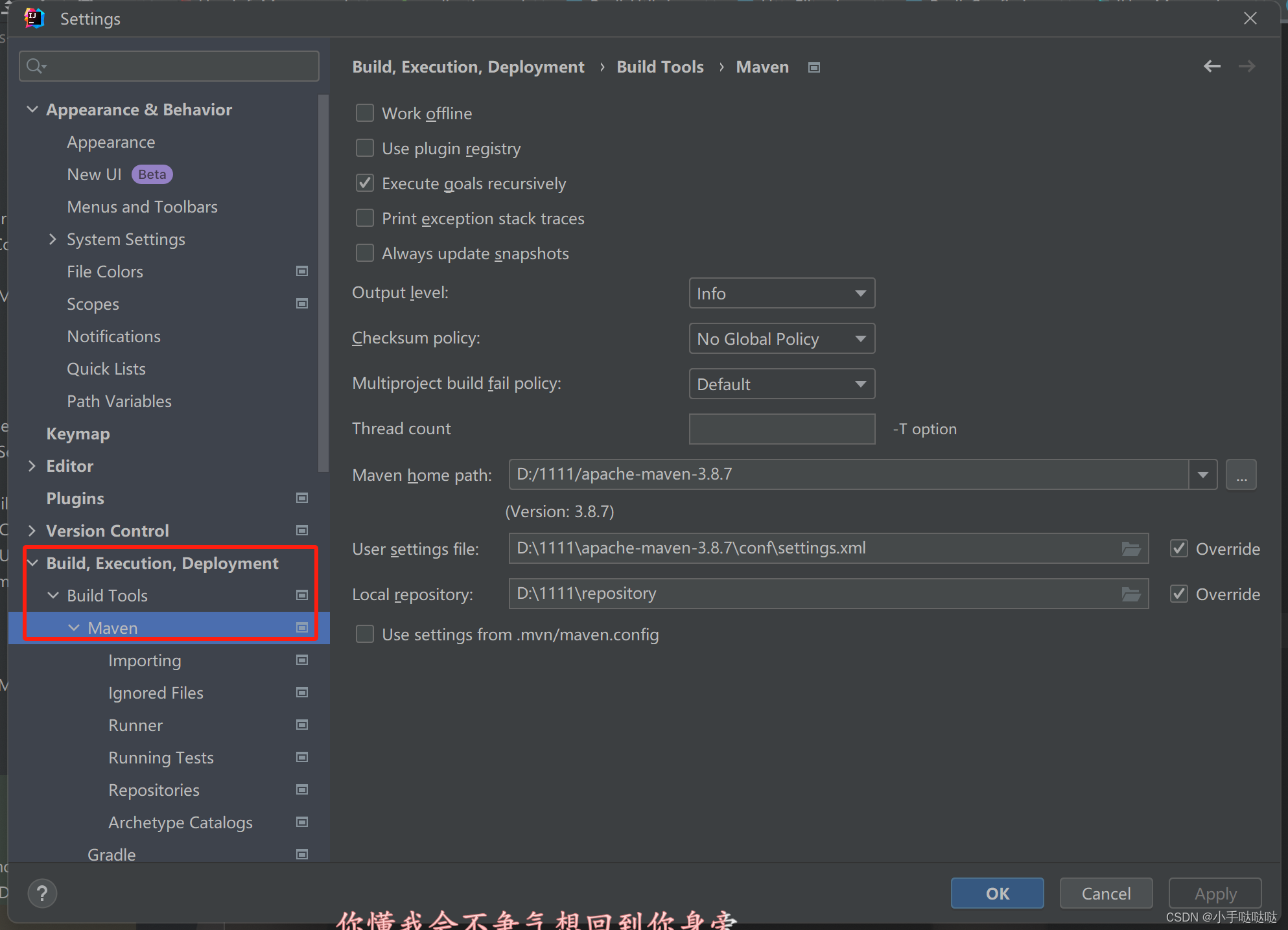The height and width of the screenshot is (930, 1288).
Task: Click the search magnifier icon
Action: click(x=36, y=66)
